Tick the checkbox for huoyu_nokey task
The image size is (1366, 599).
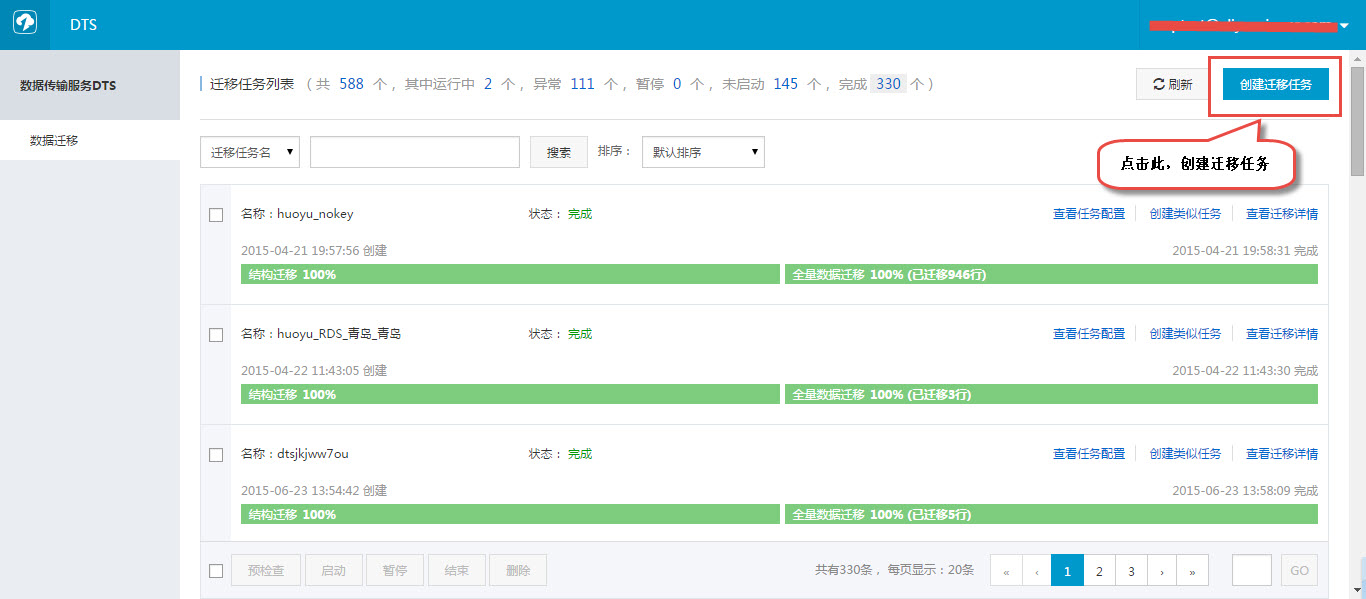(216, 215)
